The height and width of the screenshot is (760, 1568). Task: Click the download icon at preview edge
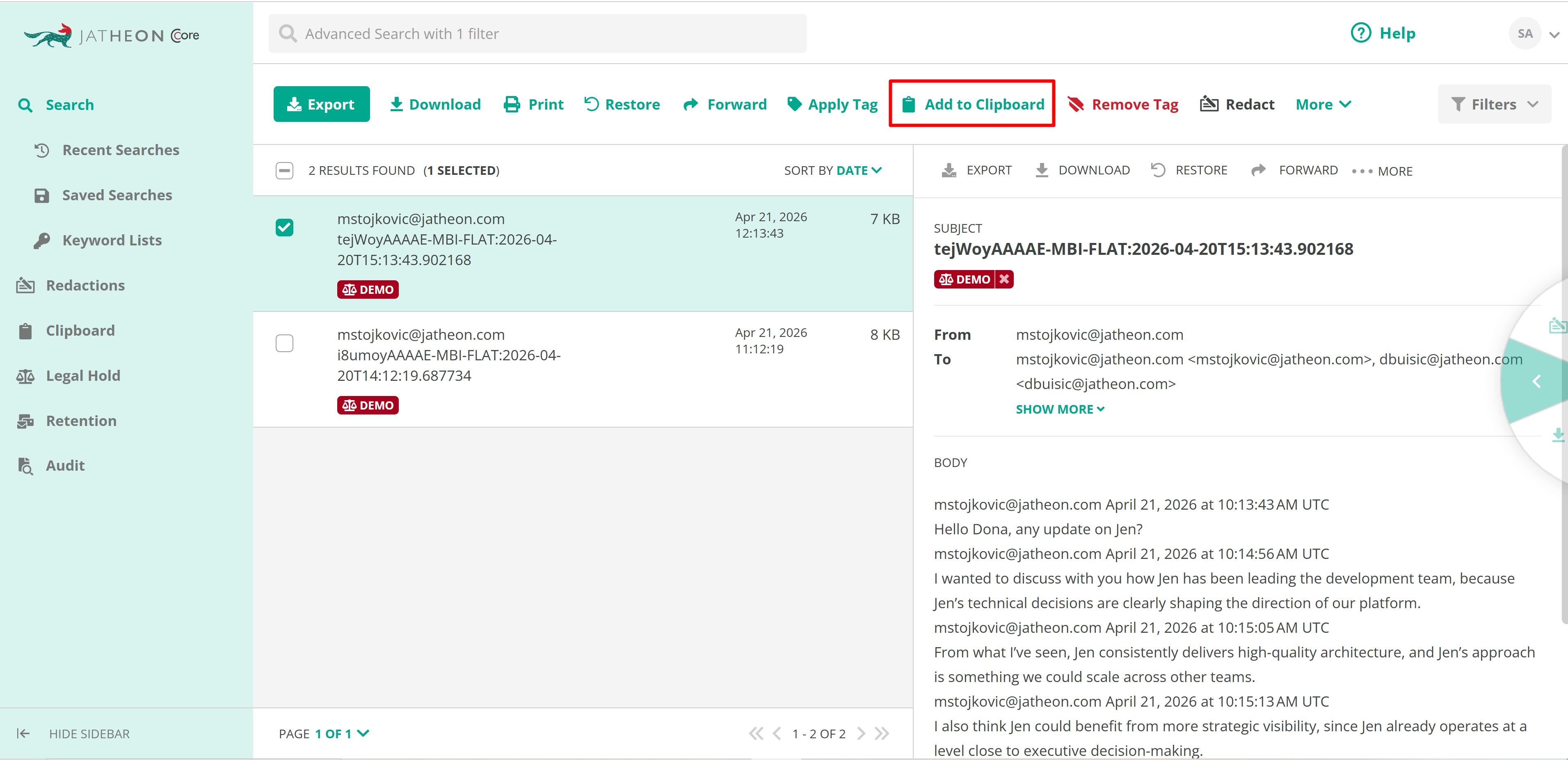(x=1558, y=435)
